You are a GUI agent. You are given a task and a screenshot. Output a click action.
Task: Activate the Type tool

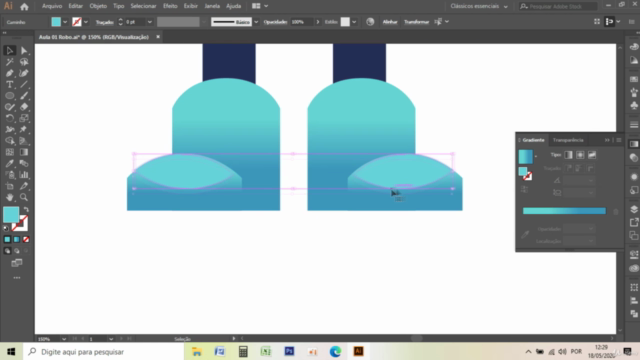click(10, 84)
